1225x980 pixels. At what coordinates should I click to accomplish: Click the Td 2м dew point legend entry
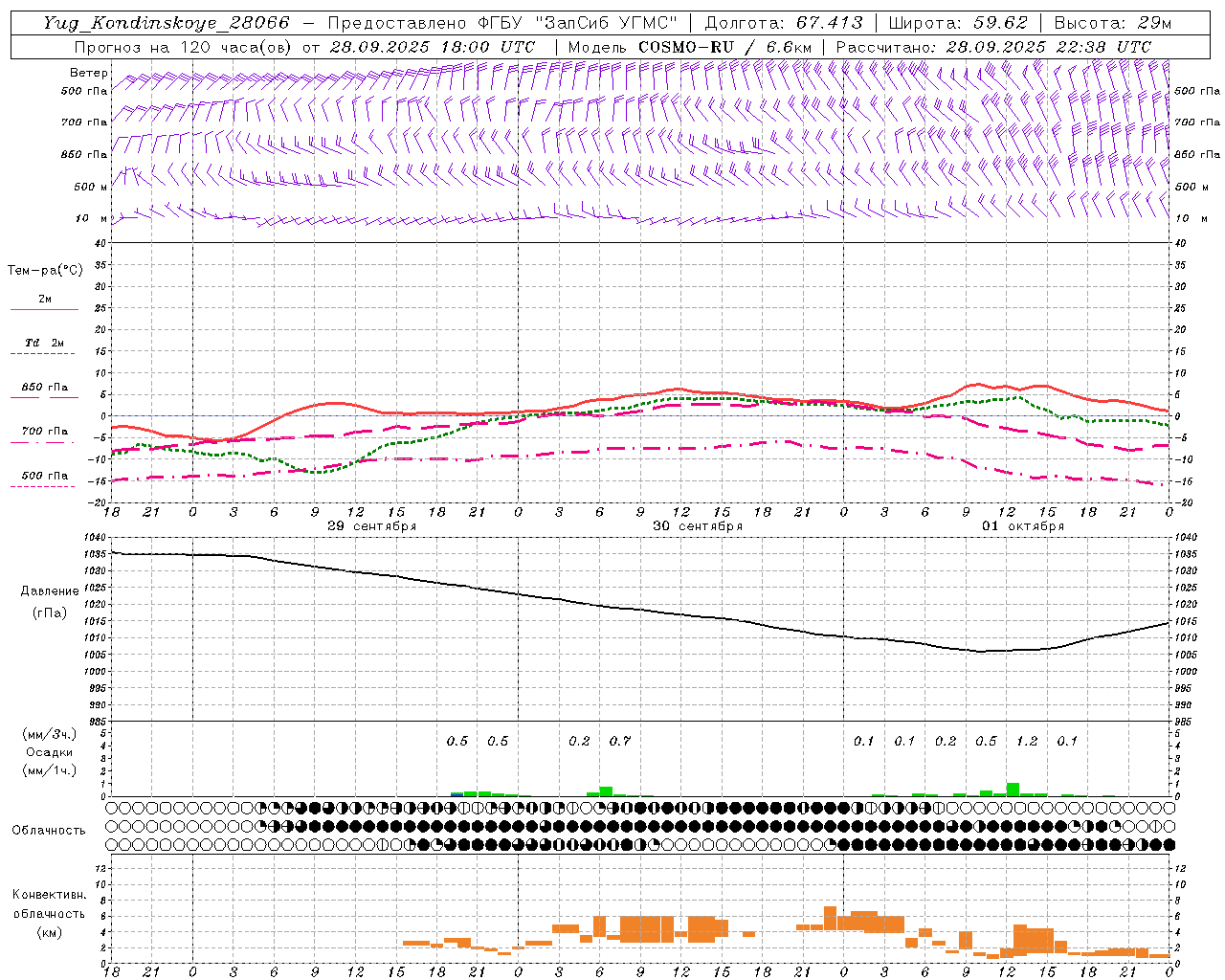44,343
